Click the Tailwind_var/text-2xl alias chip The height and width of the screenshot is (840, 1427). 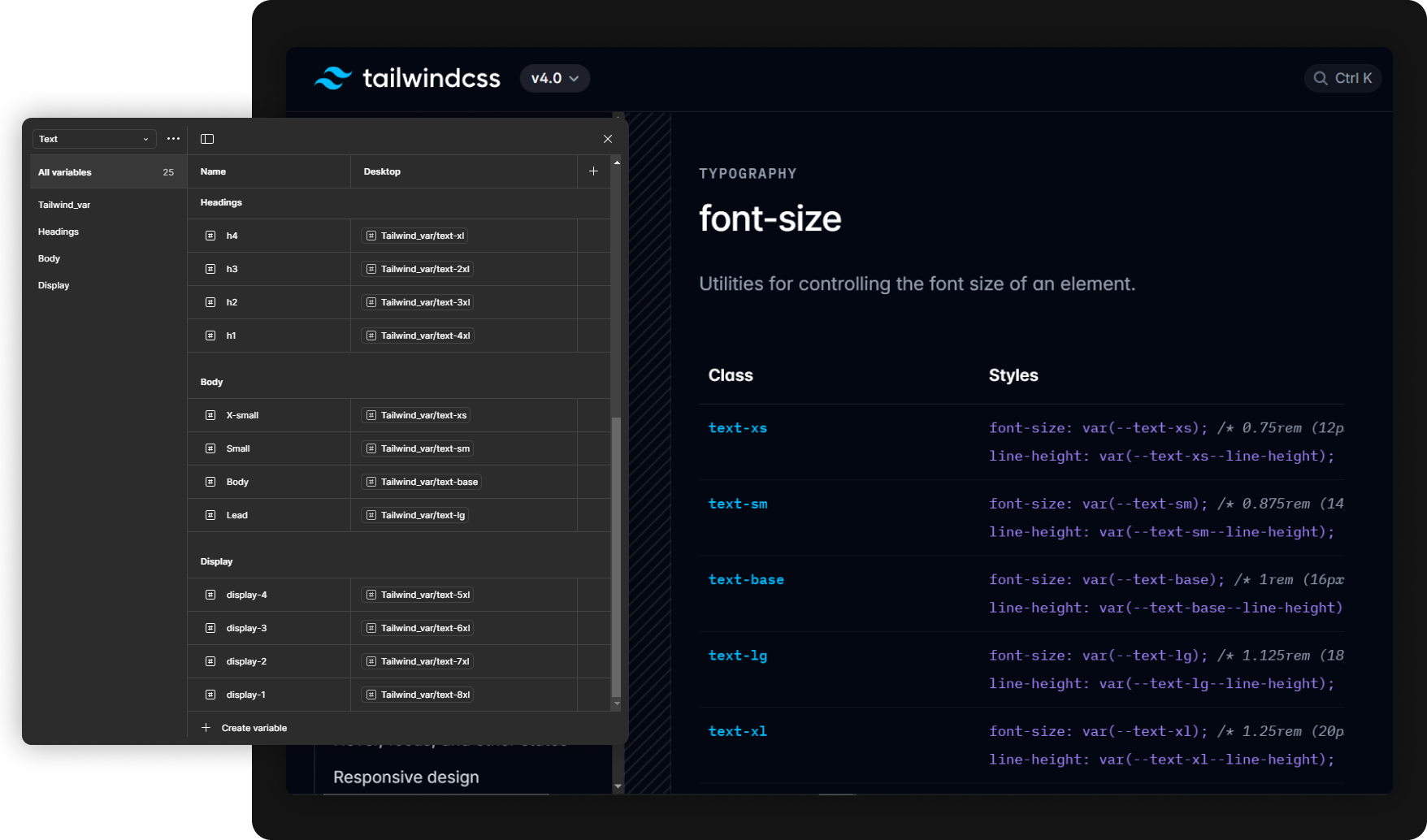click(x=418, y=269)
